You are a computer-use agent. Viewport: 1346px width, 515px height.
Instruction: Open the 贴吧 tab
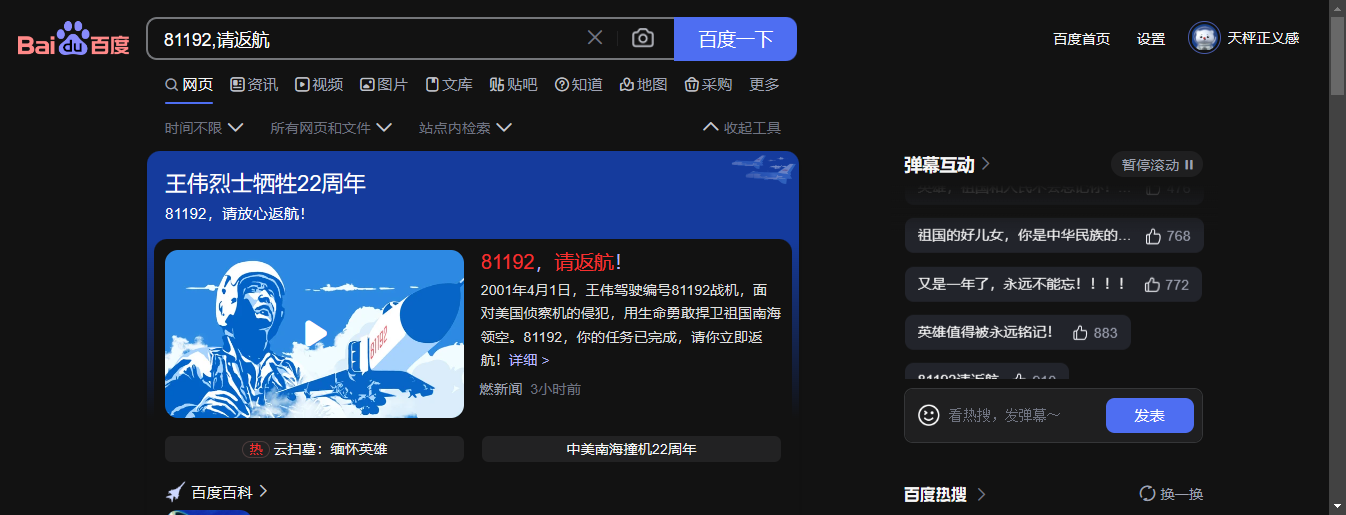coord(513,85)
